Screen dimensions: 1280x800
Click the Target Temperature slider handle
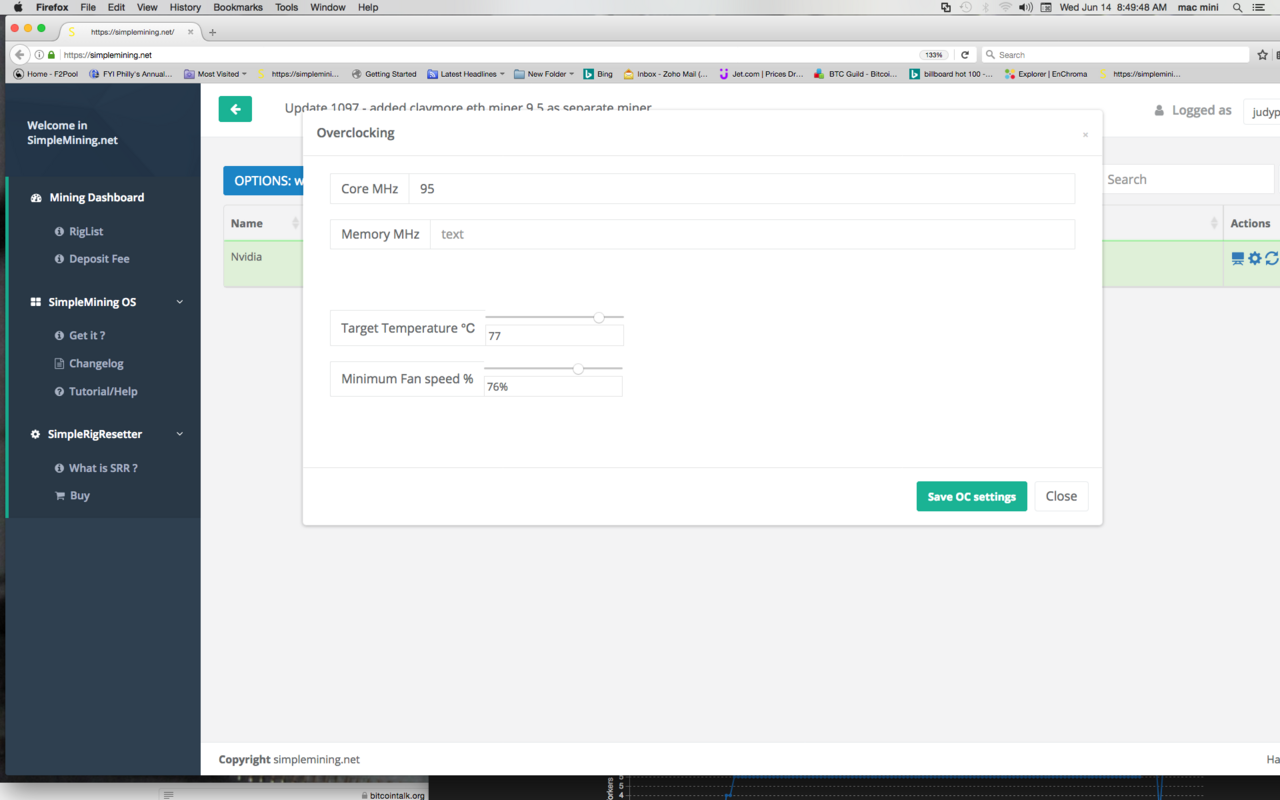pos(599,317)
